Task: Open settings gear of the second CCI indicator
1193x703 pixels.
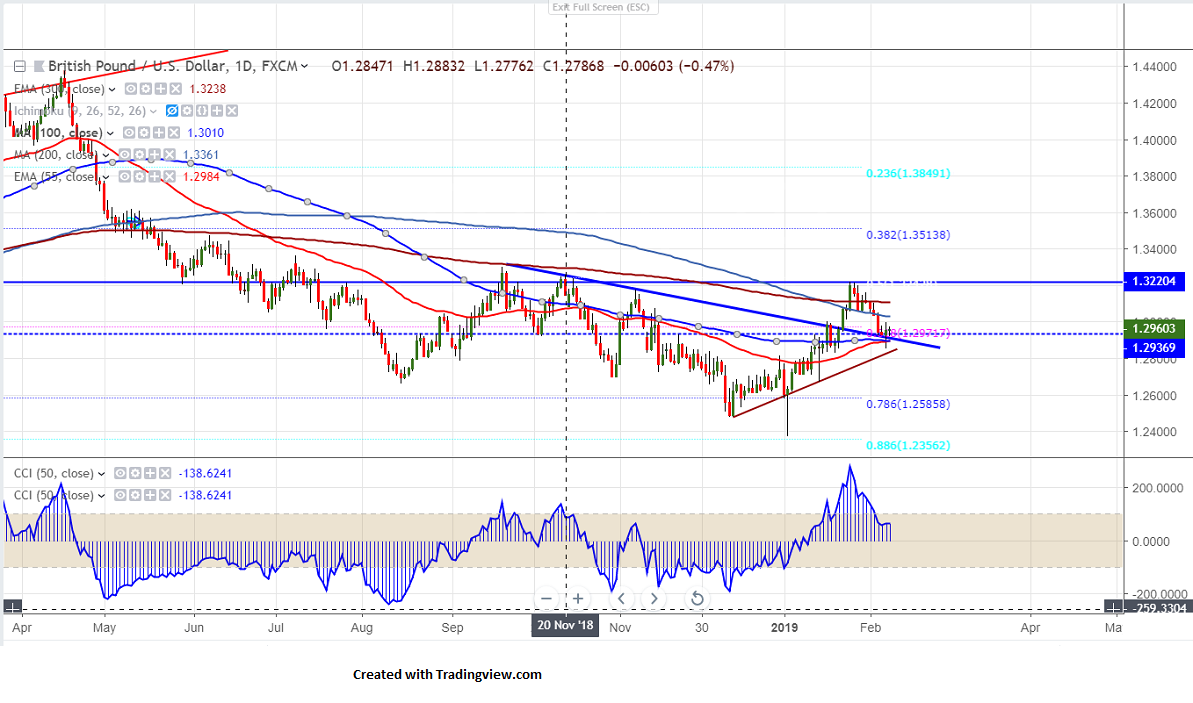Action: point(135,495)
